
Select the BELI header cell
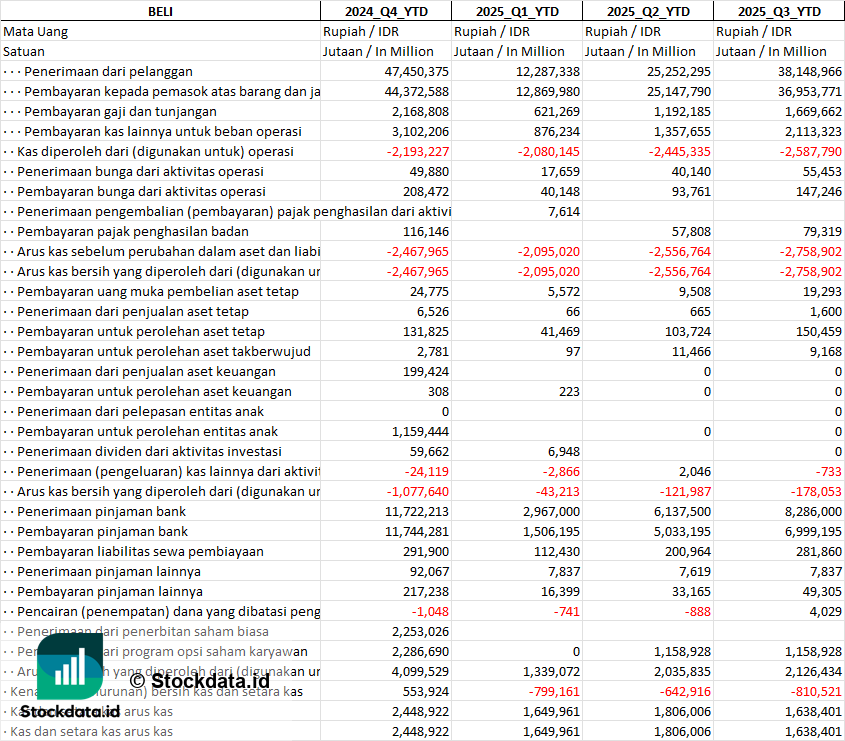coord(159,11)
